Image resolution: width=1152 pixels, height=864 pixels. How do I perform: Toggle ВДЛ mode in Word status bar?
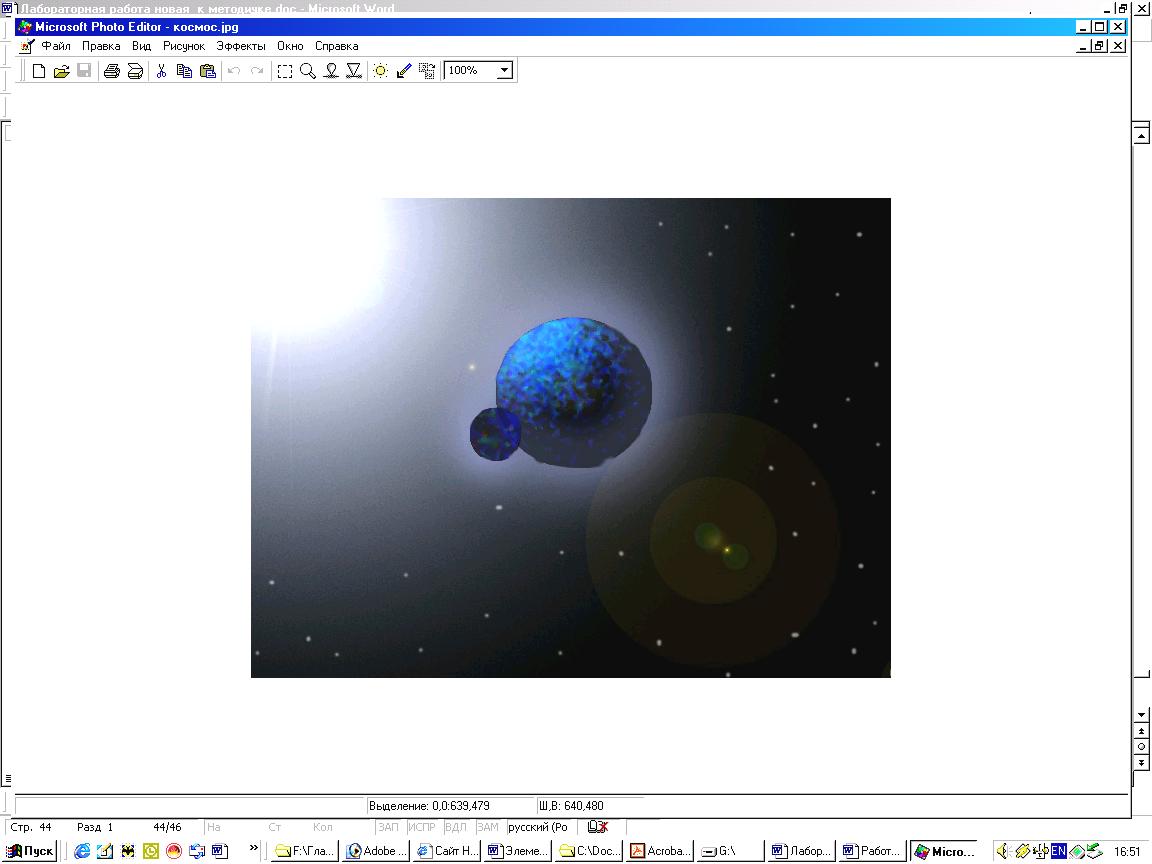[456, 827]
